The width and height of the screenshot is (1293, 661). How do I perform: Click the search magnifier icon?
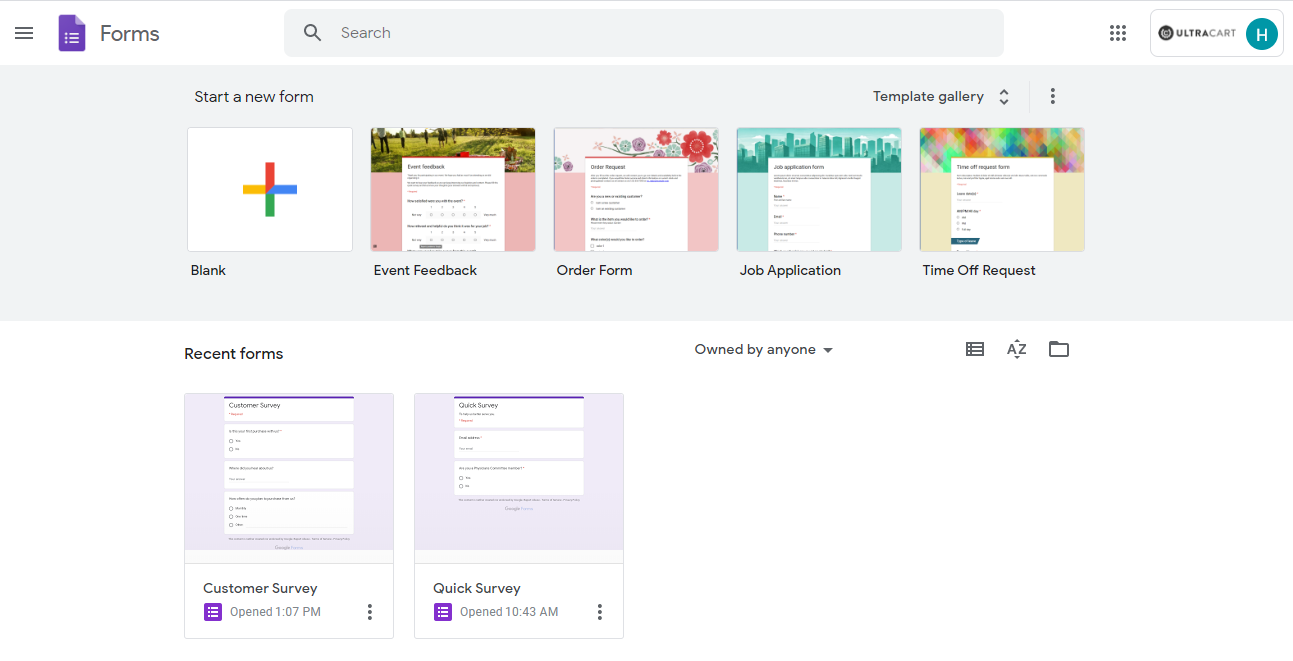[313, 33]
